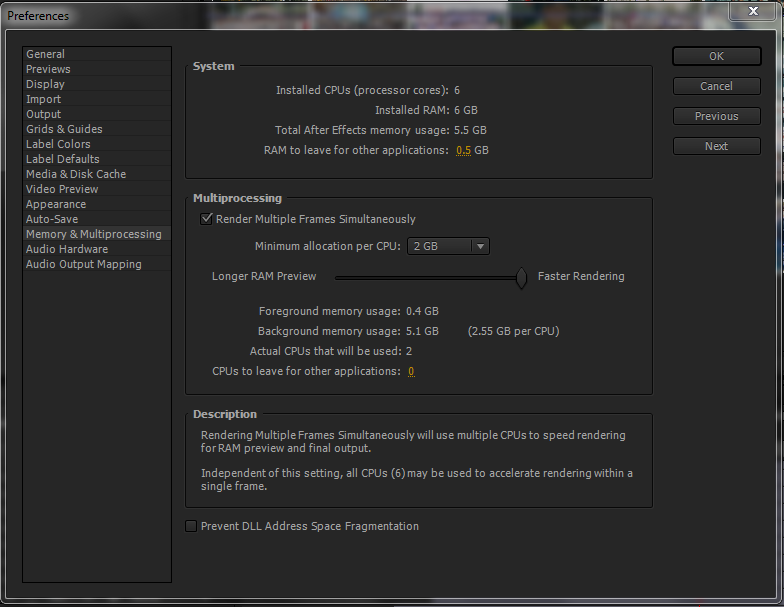Select Label Colors category
Viewport: 784px width, 607px height.
pos(97,144)
